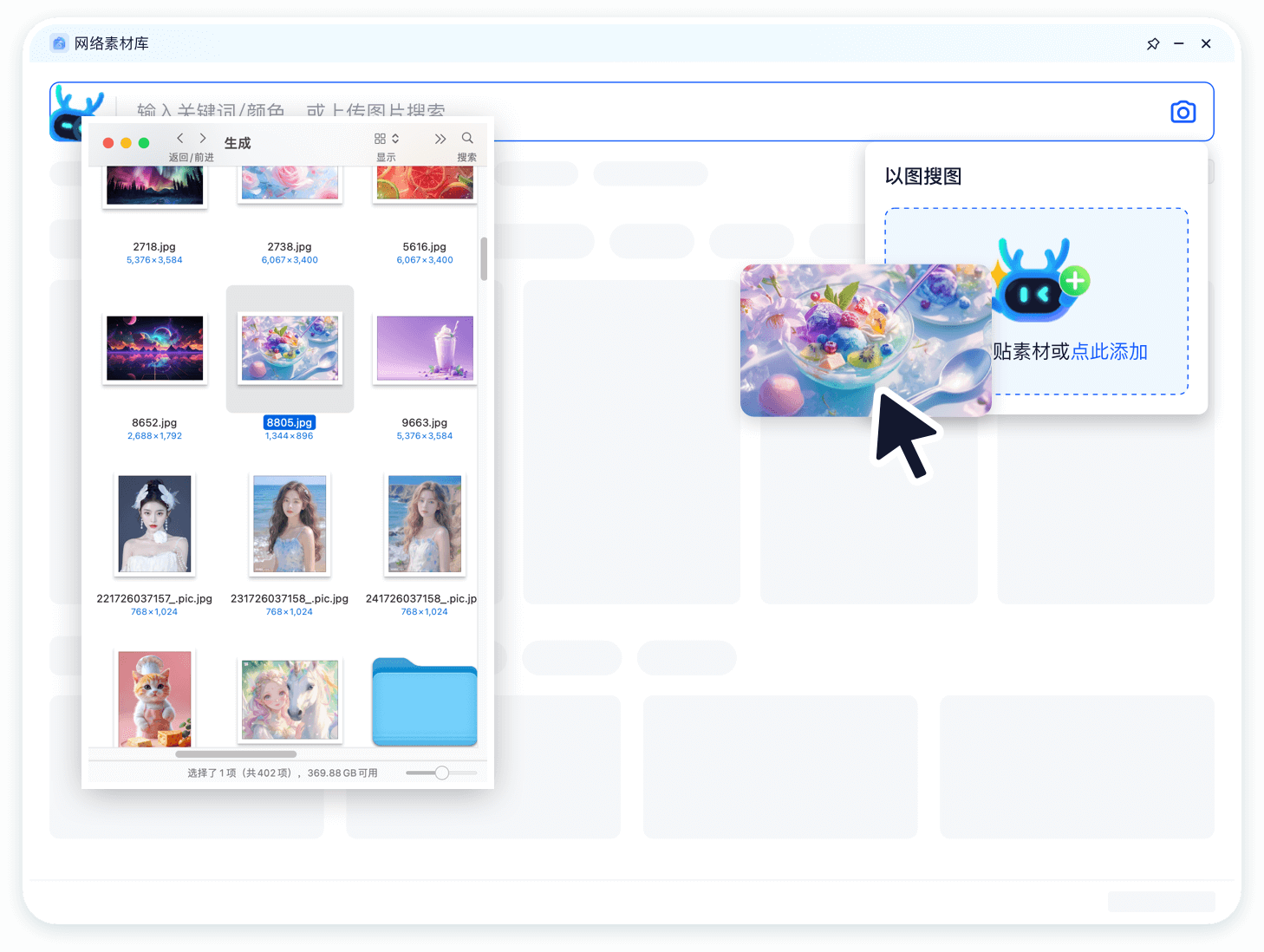Viewport: 1264px width, 952px height.
Task: Click the camera image search icon
Action: click(x=1183, y=112)
